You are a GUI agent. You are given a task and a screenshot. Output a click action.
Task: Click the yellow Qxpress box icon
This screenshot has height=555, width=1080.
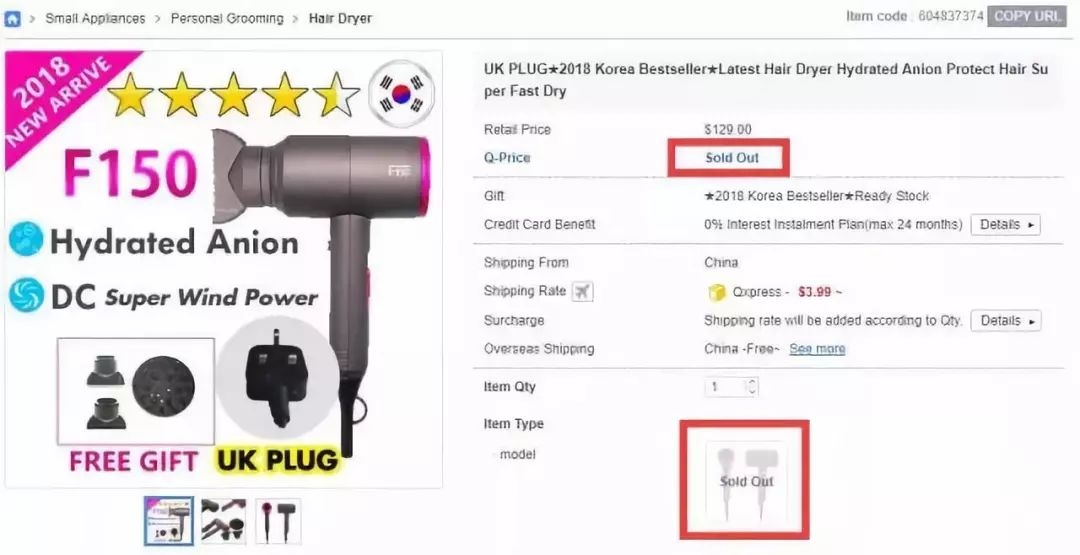716,292
